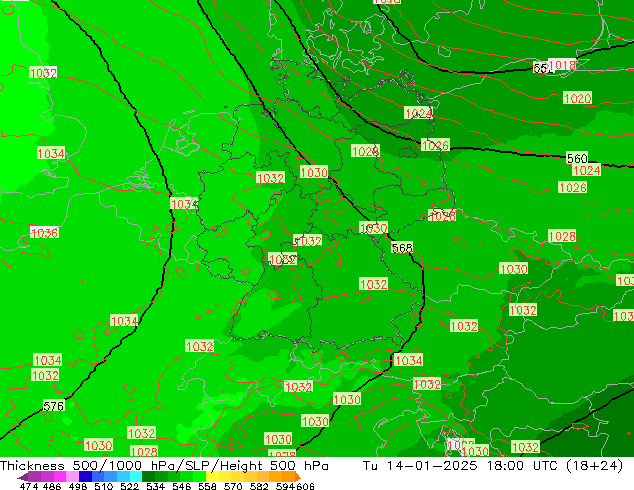Viewport: 634px width, 490px height.
Task: Click the bright yellow legend swatch at 558
Action: click(212, 477)
